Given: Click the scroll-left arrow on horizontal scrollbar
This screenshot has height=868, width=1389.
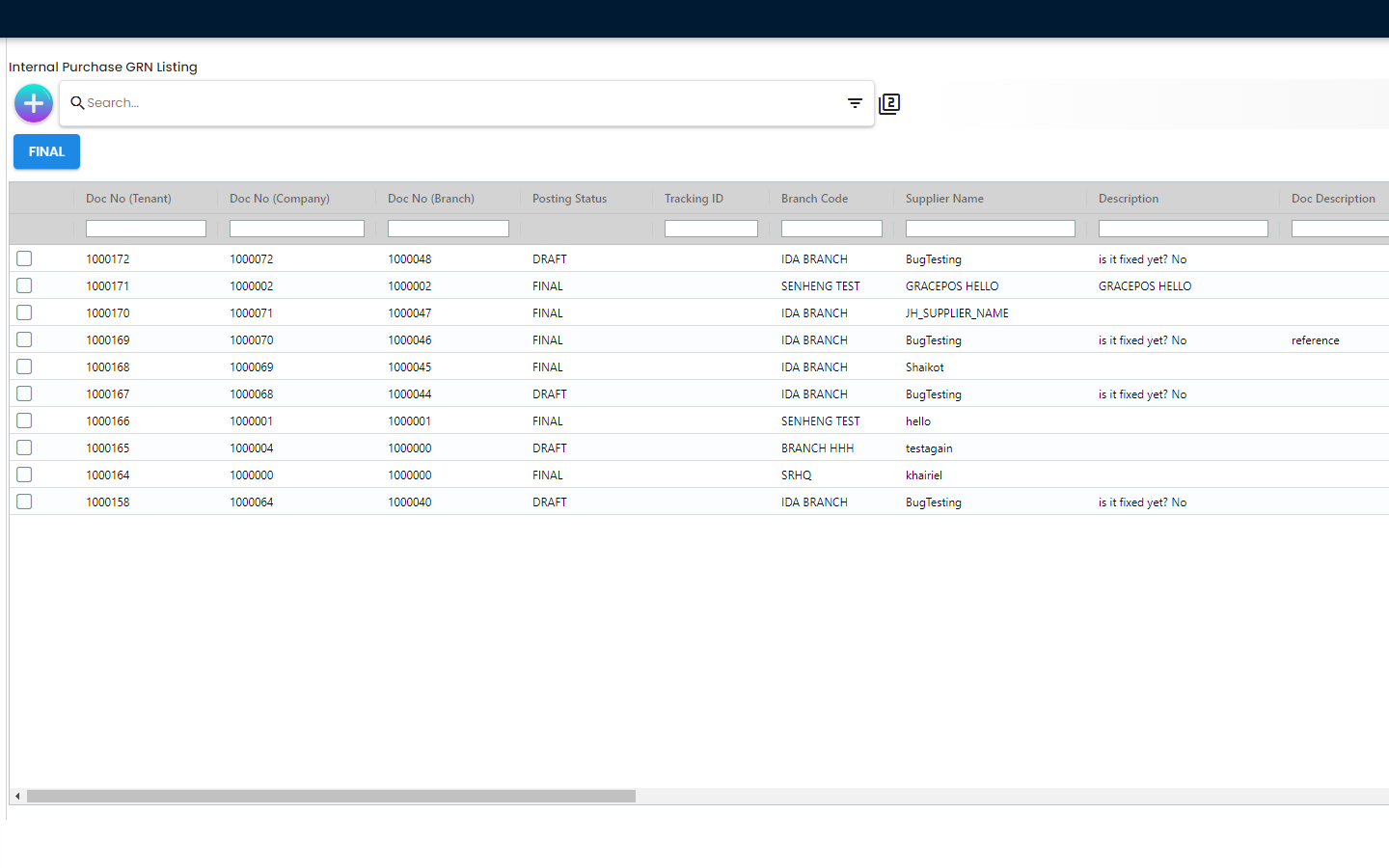Looking at the screenshot, I should point(17,797).
